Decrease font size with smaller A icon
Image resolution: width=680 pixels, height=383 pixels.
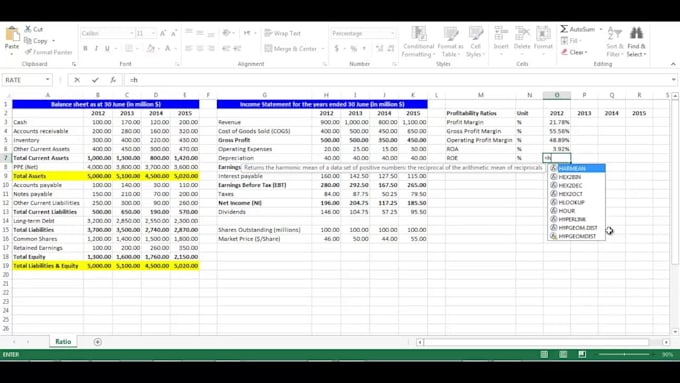click(x=173, y=33)
